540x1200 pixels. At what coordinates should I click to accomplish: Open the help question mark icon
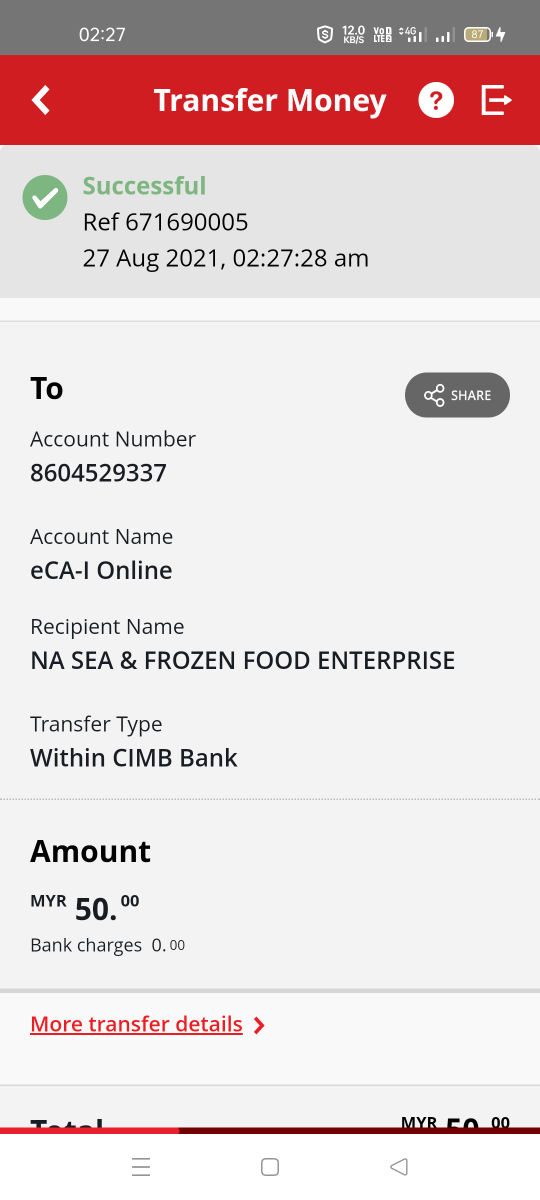(436, 100)
